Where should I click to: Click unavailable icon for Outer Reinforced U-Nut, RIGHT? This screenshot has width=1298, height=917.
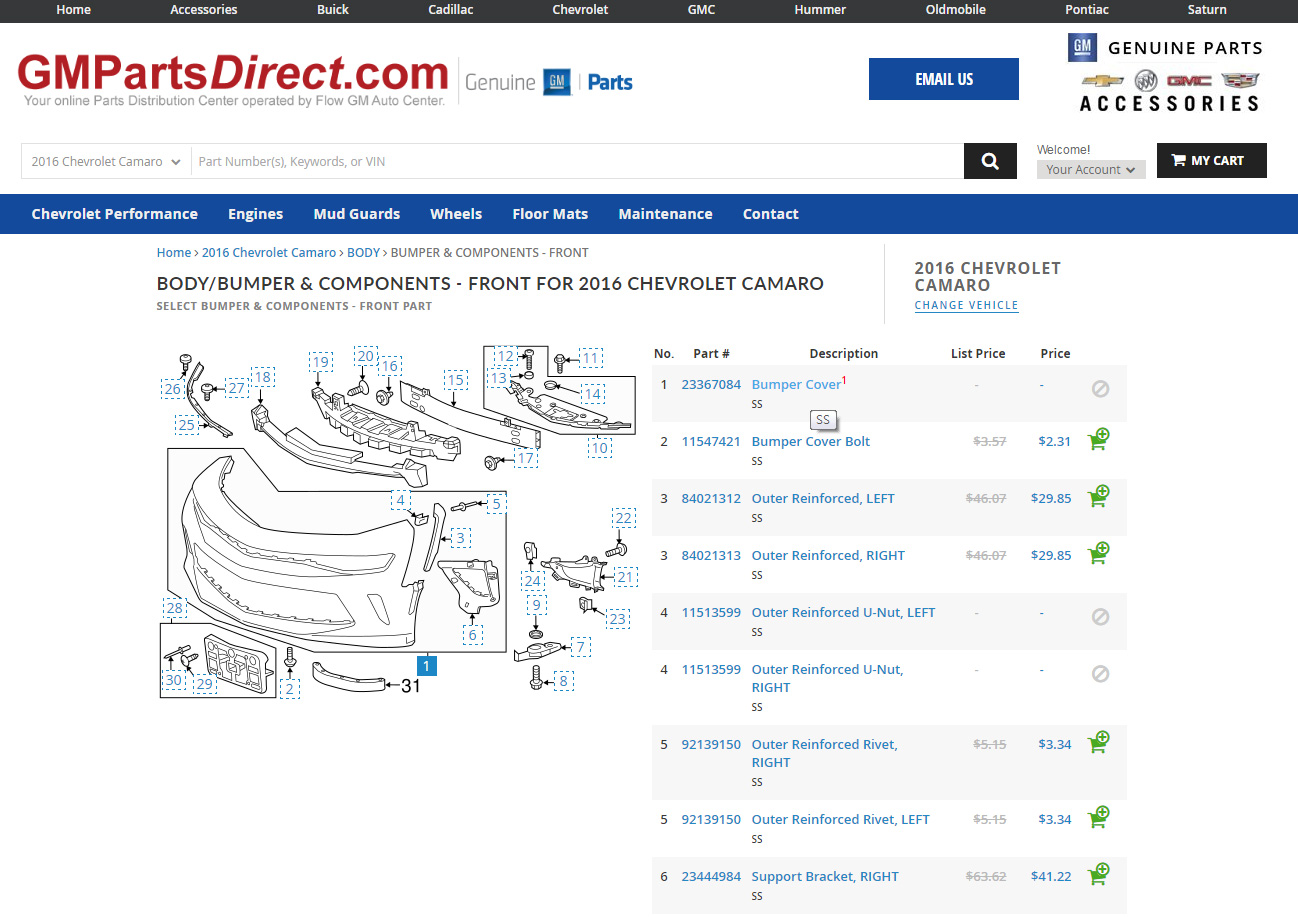1100,674
